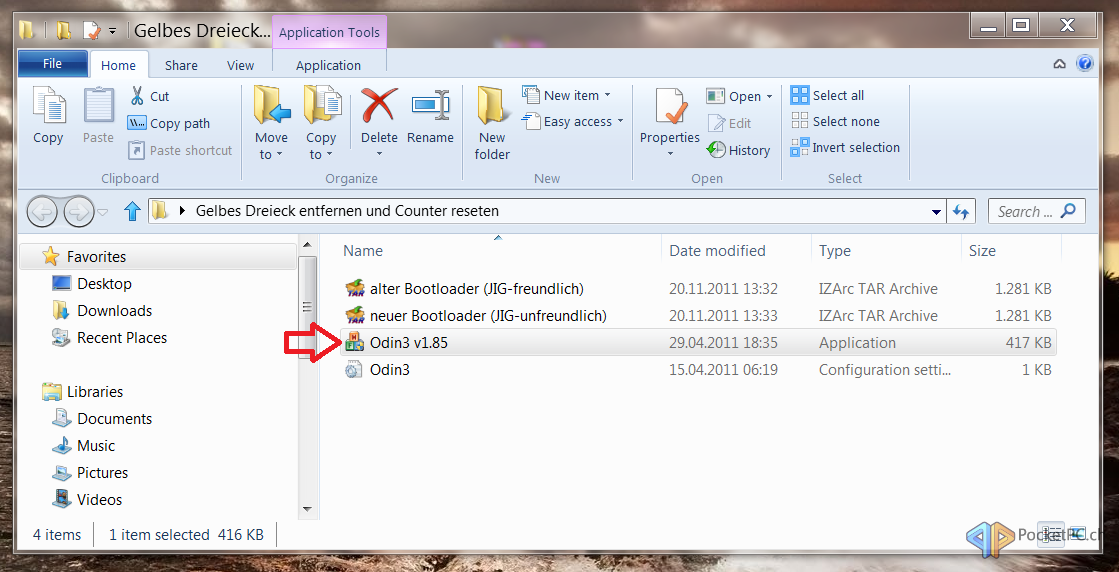Click Copy path in the ribbon
Image resolution: width=1119 pixels, height=572 pixels.
pos(169,123)
